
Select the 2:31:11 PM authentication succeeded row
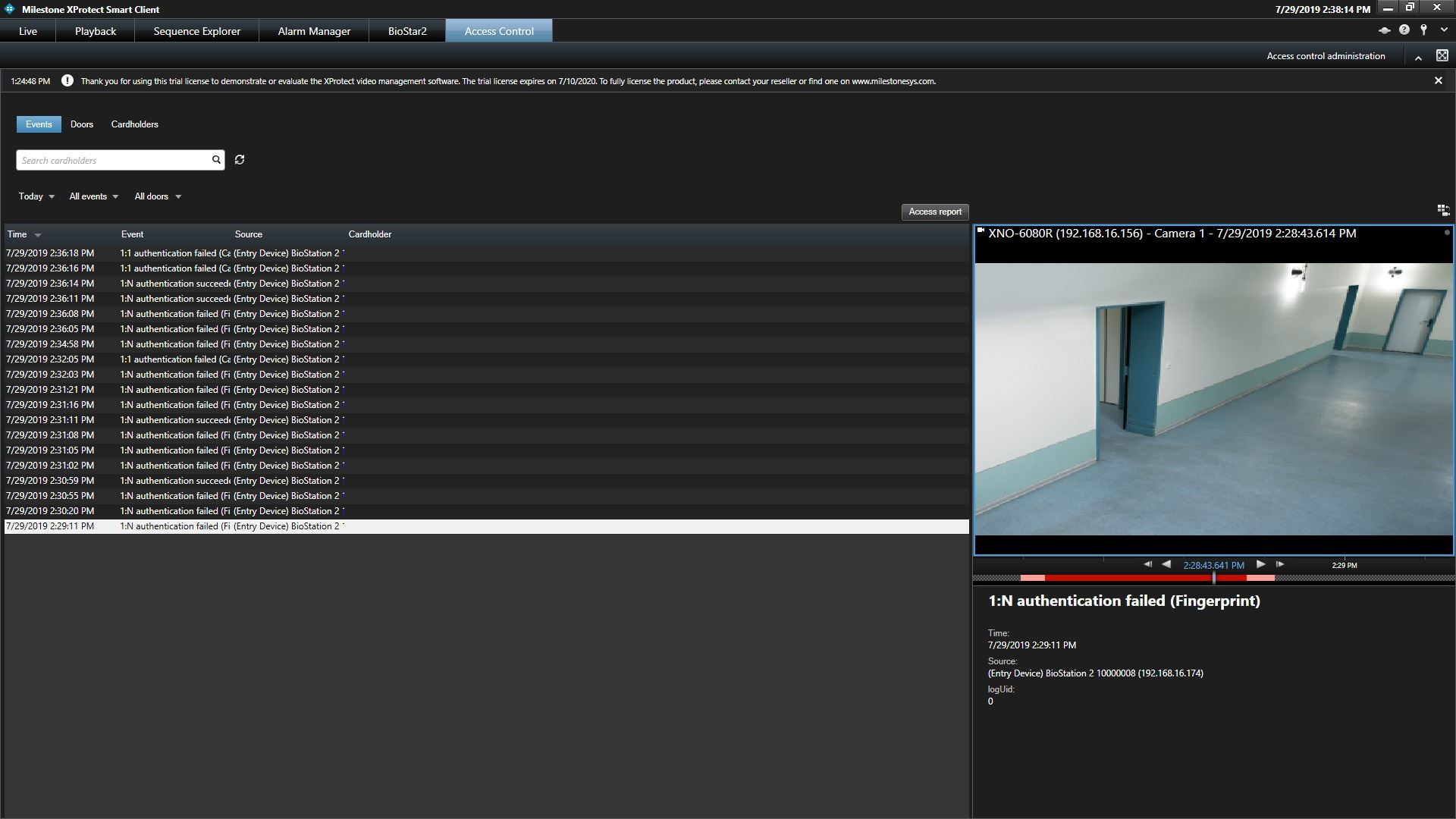coord(486,420)
